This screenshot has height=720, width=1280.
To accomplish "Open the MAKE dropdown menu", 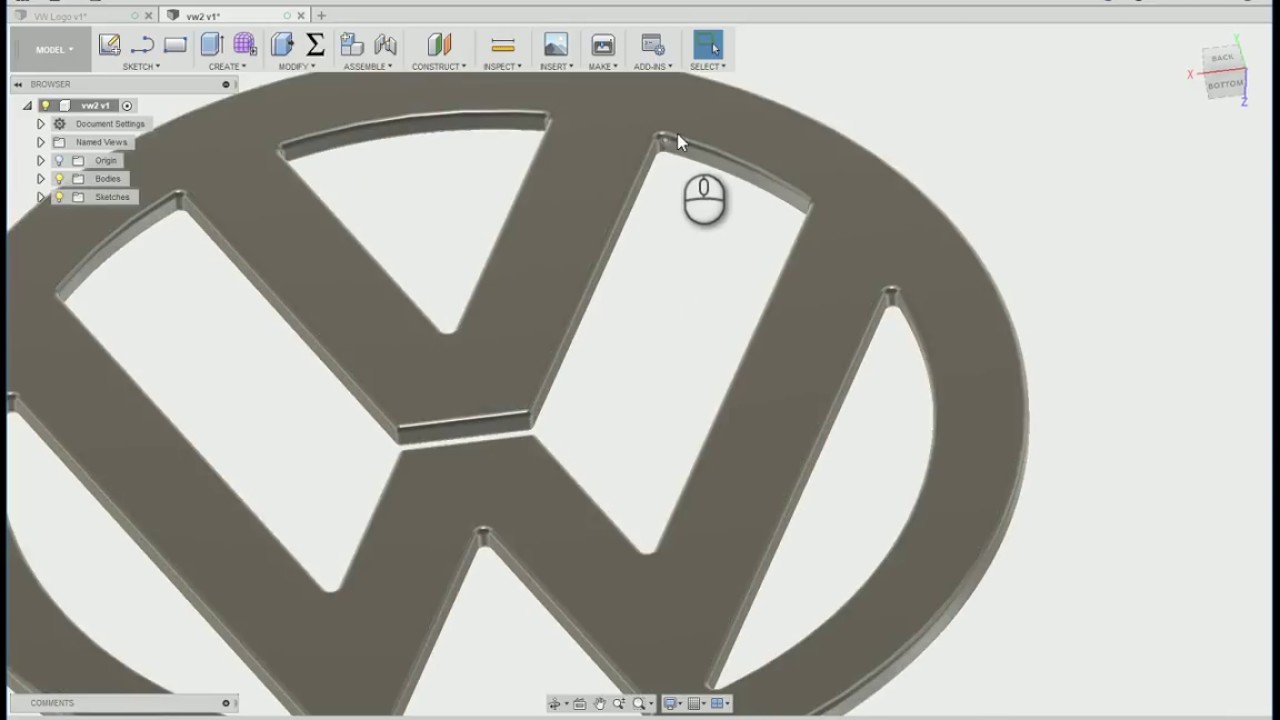I will 603,67.
